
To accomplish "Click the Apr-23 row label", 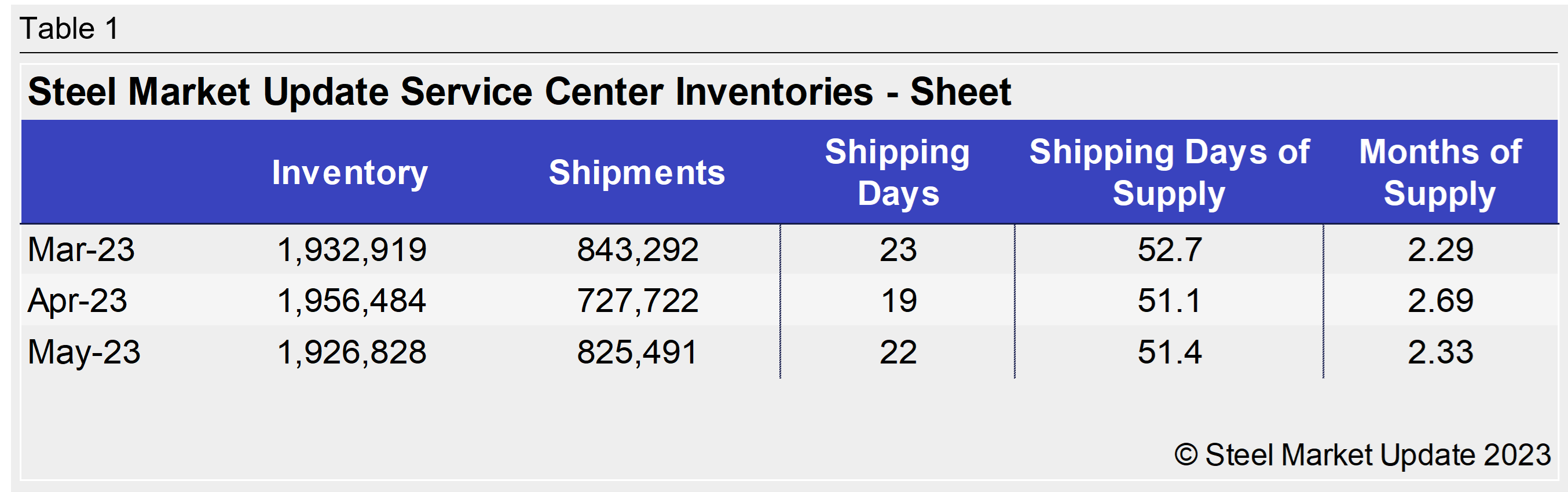I will tap(78, 301).
